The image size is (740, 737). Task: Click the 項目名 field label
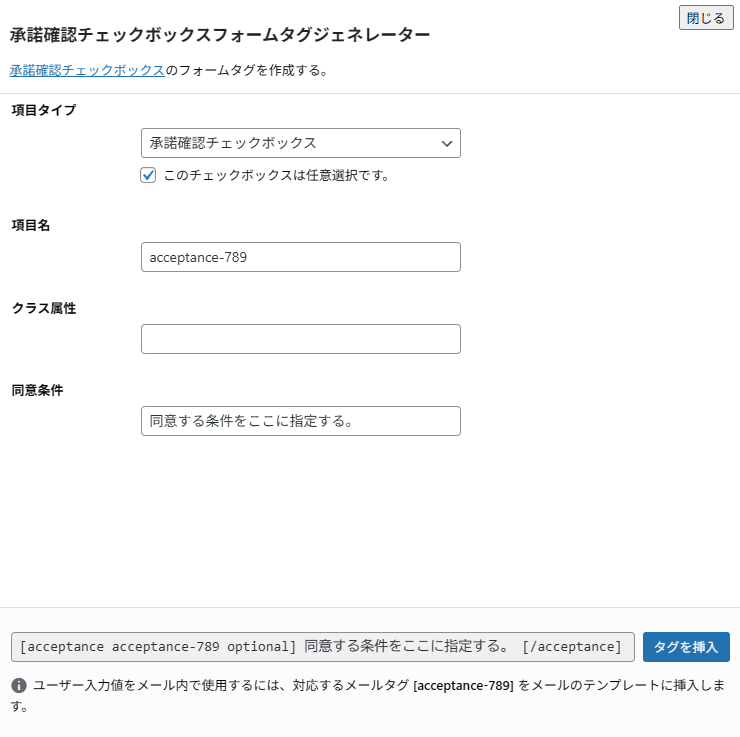pos(31,225)
